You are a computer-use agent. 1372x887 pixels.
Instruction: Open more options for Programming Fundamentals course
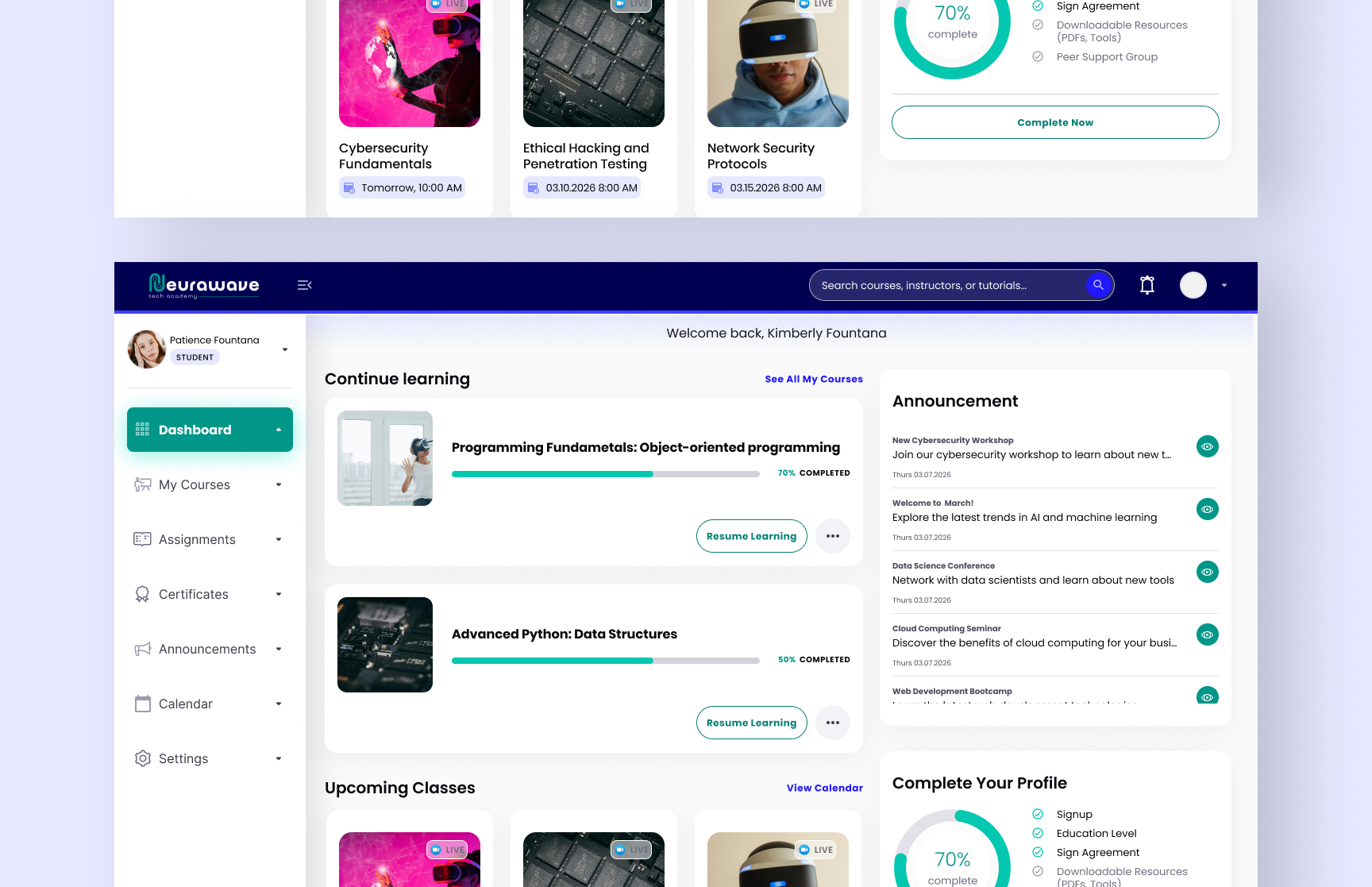point(833,536)
